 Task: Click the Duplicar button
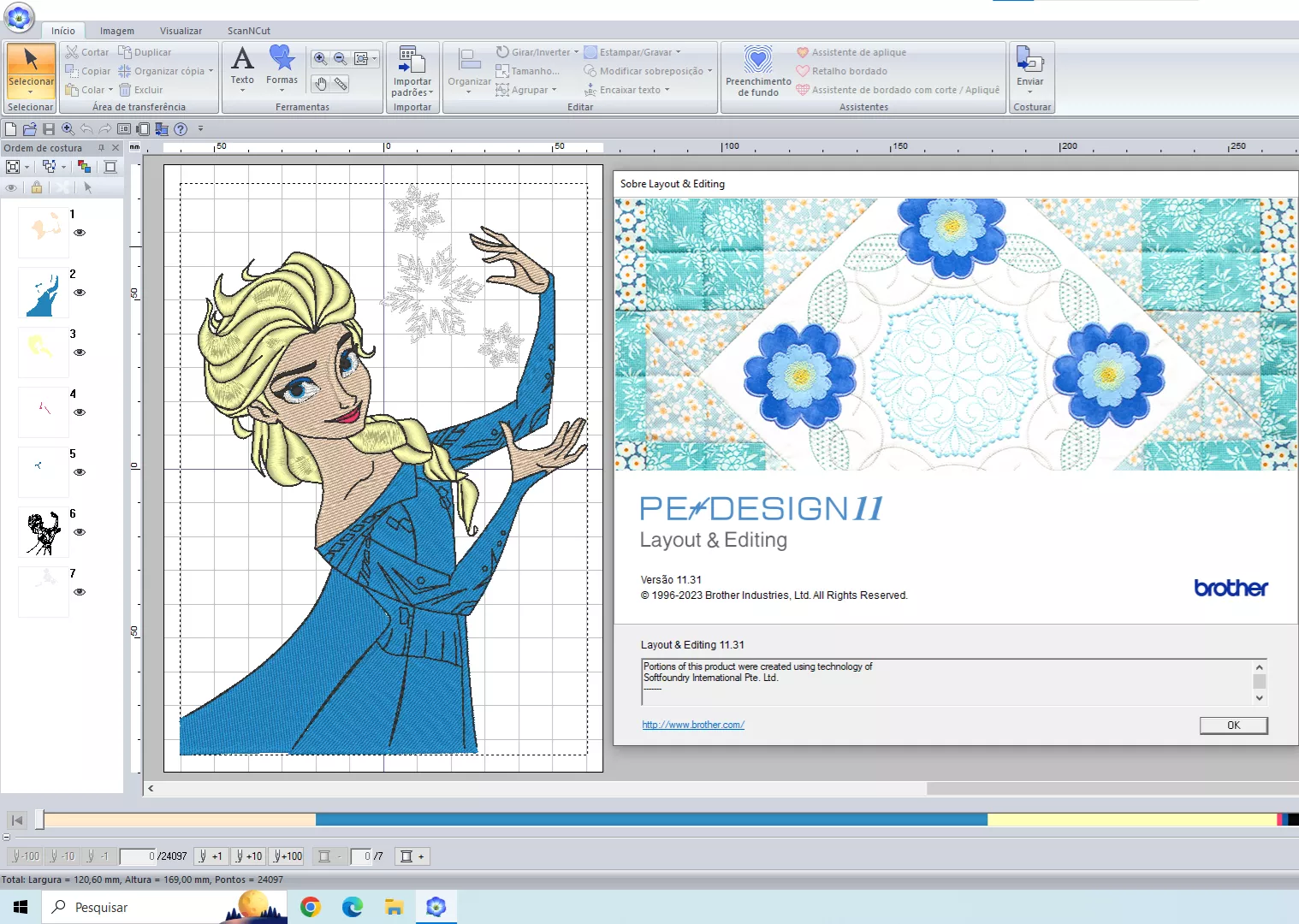145,52
